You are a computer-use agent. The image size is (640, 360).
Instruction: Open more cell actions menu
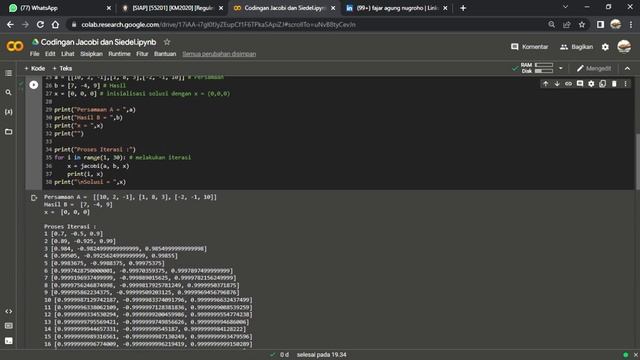coord(626,84)
